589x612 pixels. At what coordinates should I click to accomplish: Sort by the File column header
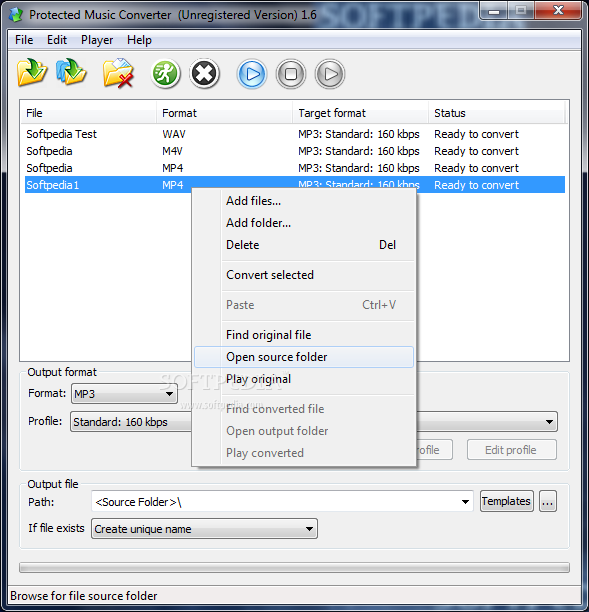(88, 113)
